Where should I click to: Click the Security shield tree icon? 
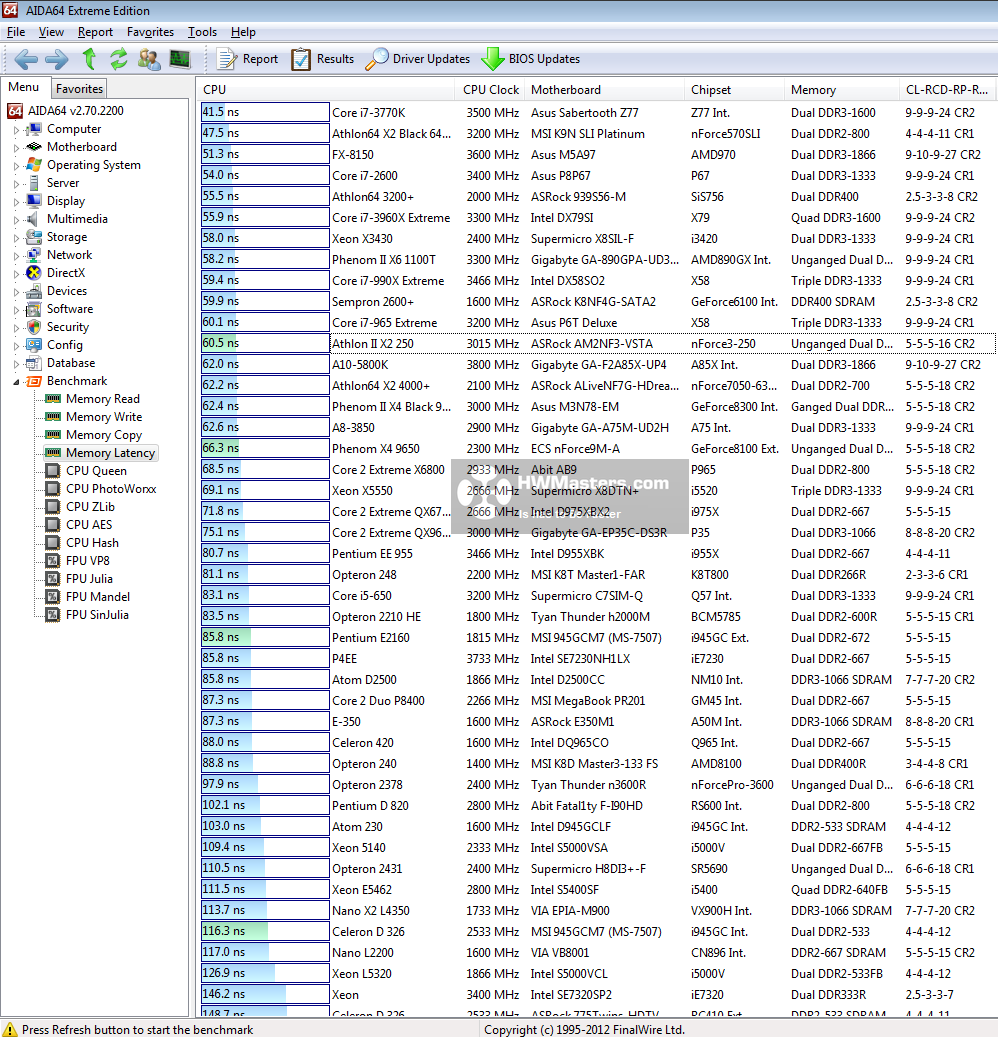tap(34, 327)
